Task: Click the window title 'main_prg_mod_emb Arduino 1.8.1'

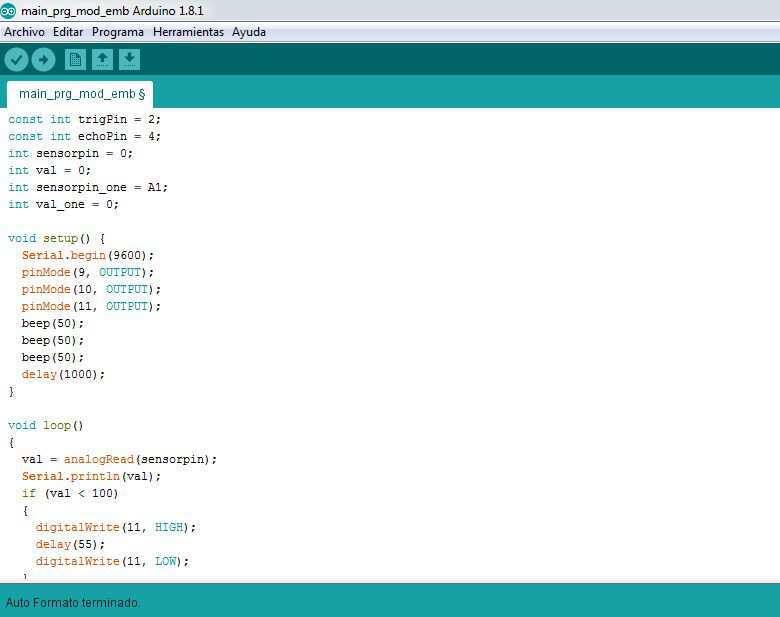Action: [x=112, y=10]
